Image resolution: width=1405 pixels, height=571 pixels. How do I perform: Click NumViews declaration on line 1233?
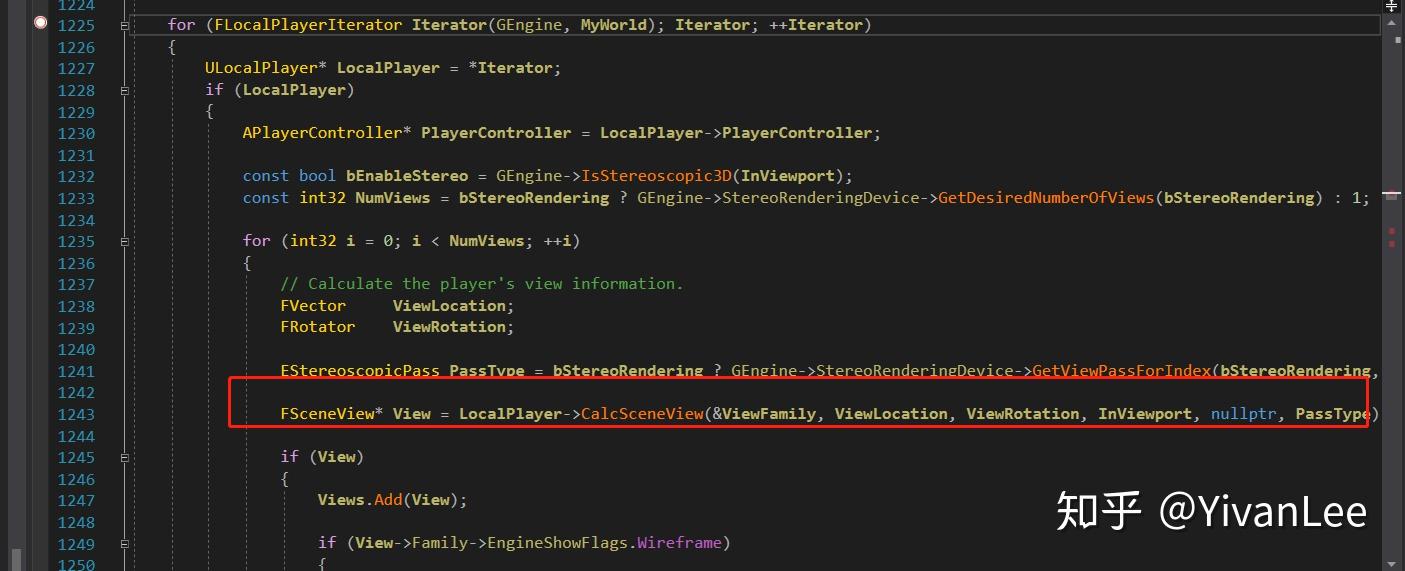pyautogui.click(x=393, y=198)
